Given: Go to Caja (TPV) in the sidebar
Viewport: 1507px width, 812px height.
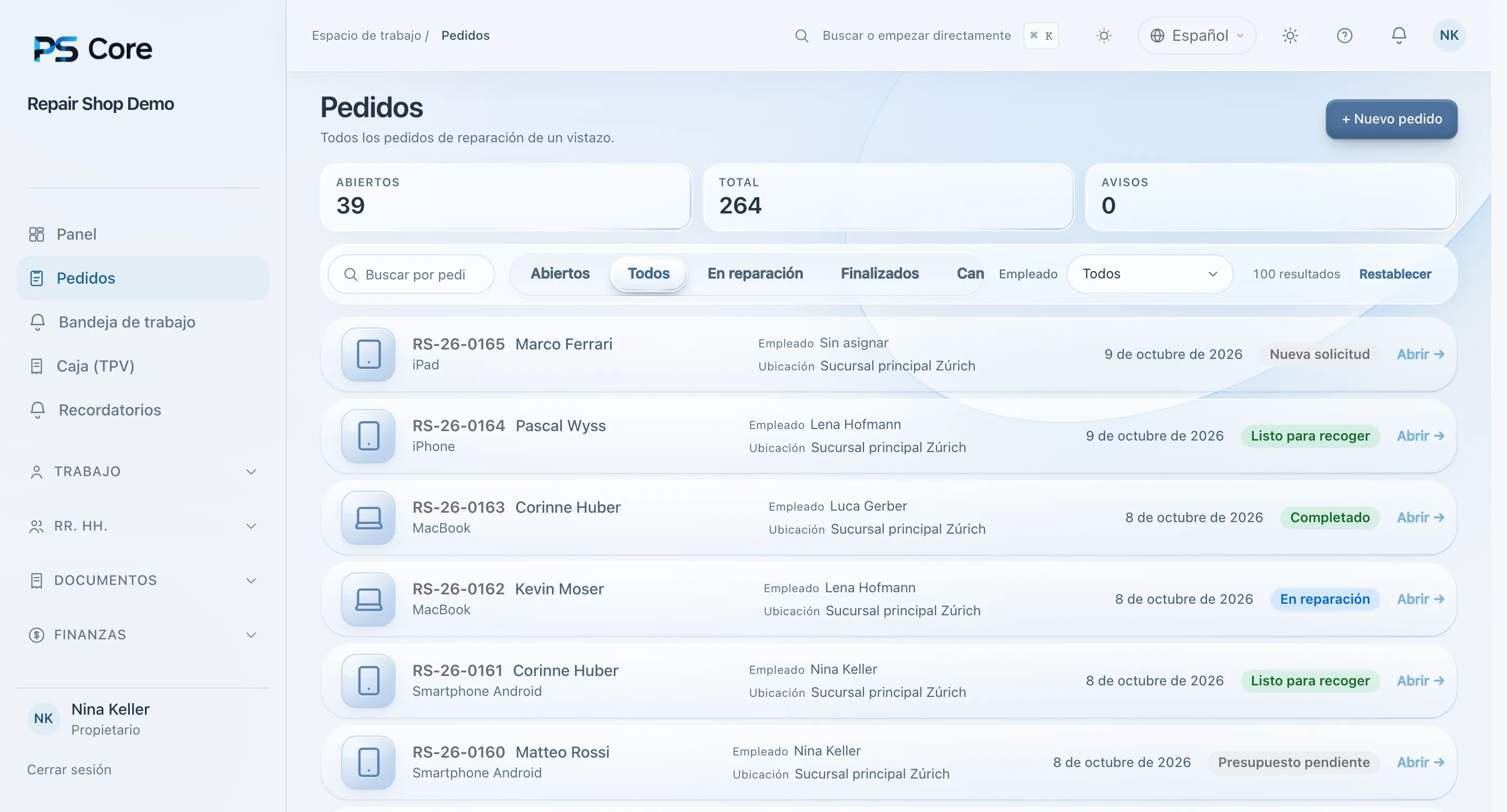Looking at the screenshot, I should click(143, 366).
